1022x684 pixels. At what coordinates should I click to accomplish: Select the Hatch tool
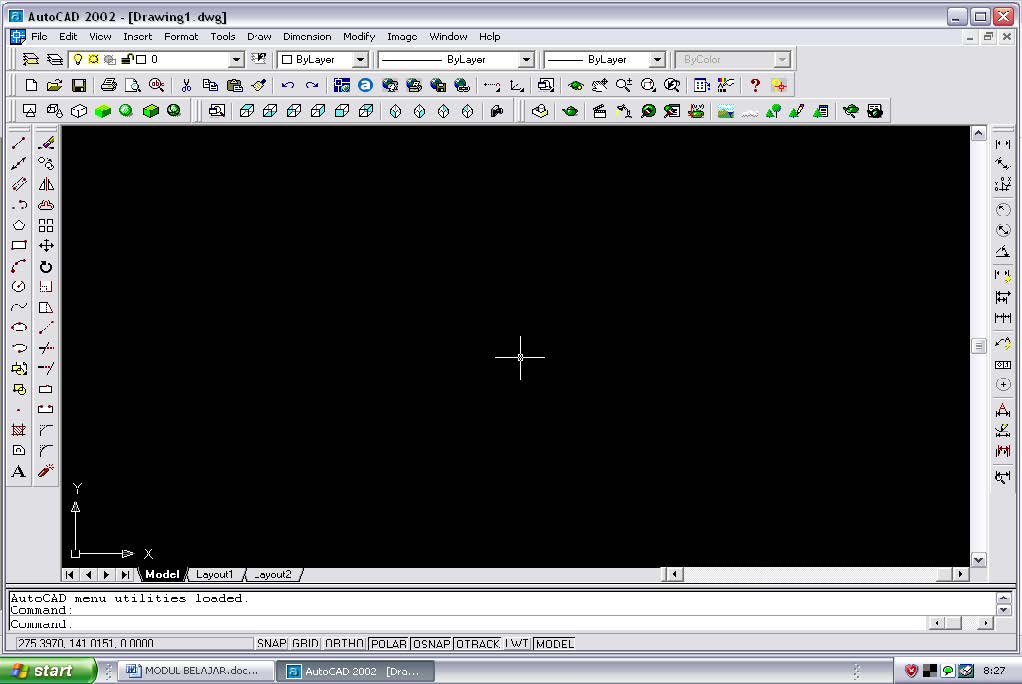pyautogui.click(x=18, y=430)
